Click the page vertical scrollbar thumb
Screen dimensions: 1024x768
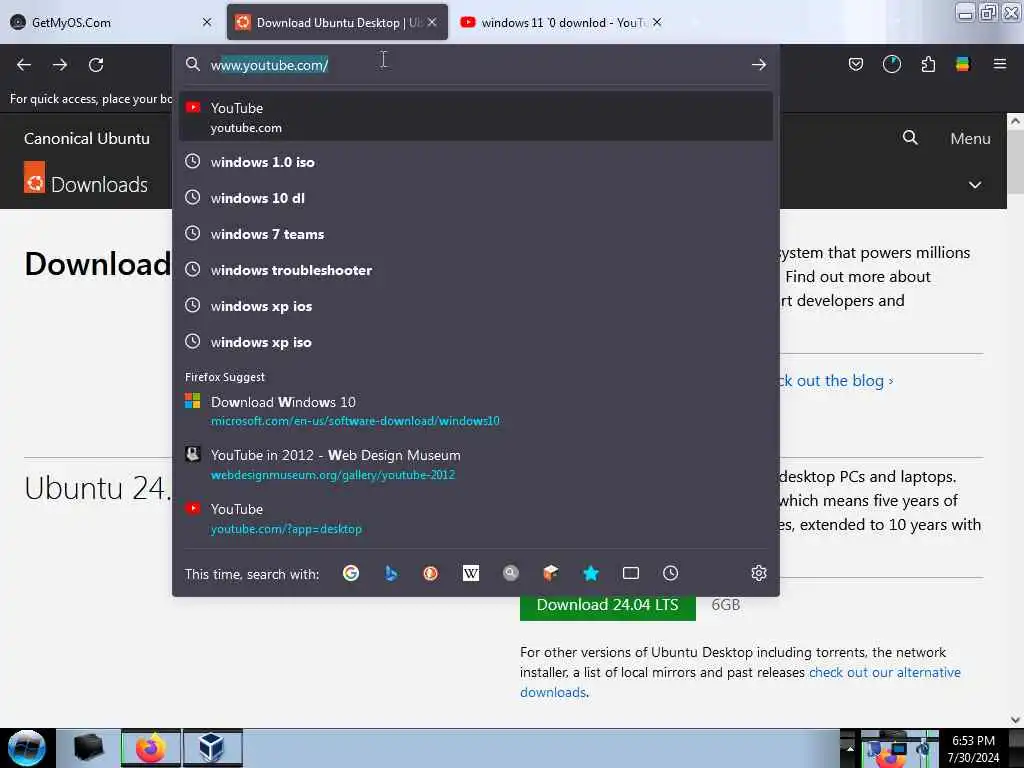1015,161
